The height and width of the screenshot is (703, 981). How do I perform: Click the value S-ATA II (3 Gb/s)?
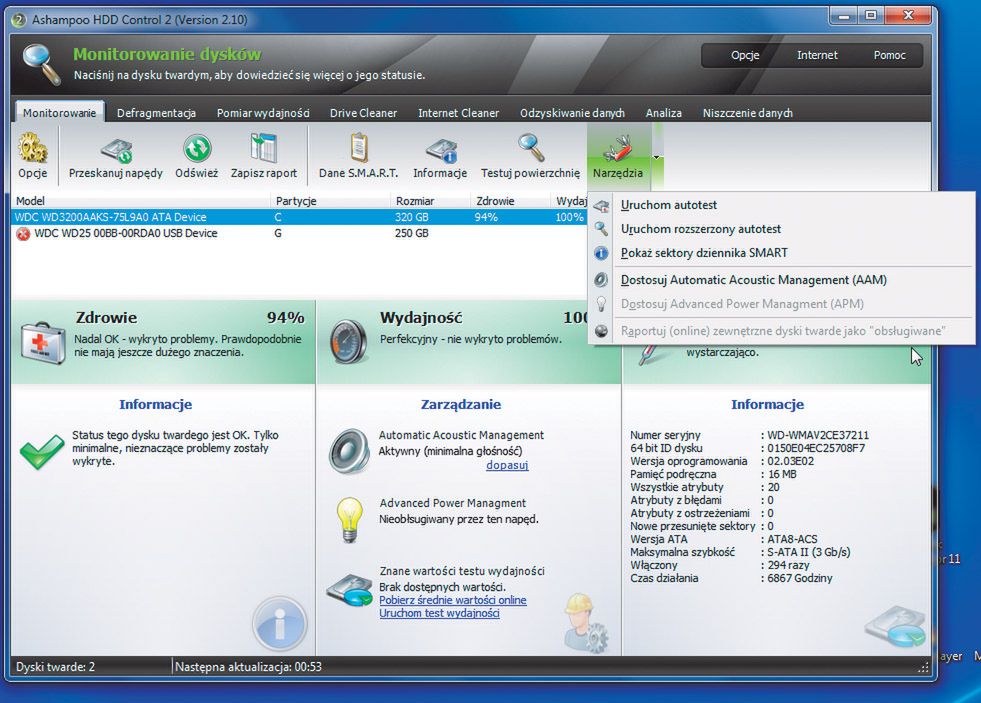click(x=808, y=552)
